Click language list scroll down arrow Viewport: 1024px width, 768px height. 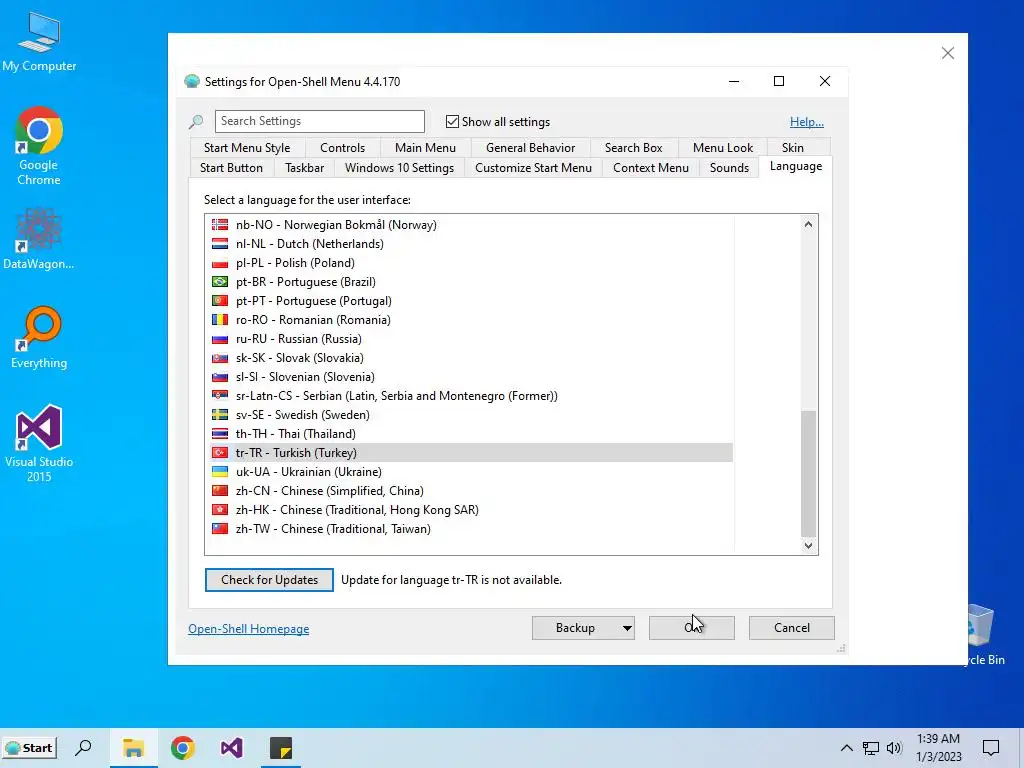pyautogui.click(x=808, y=545)
